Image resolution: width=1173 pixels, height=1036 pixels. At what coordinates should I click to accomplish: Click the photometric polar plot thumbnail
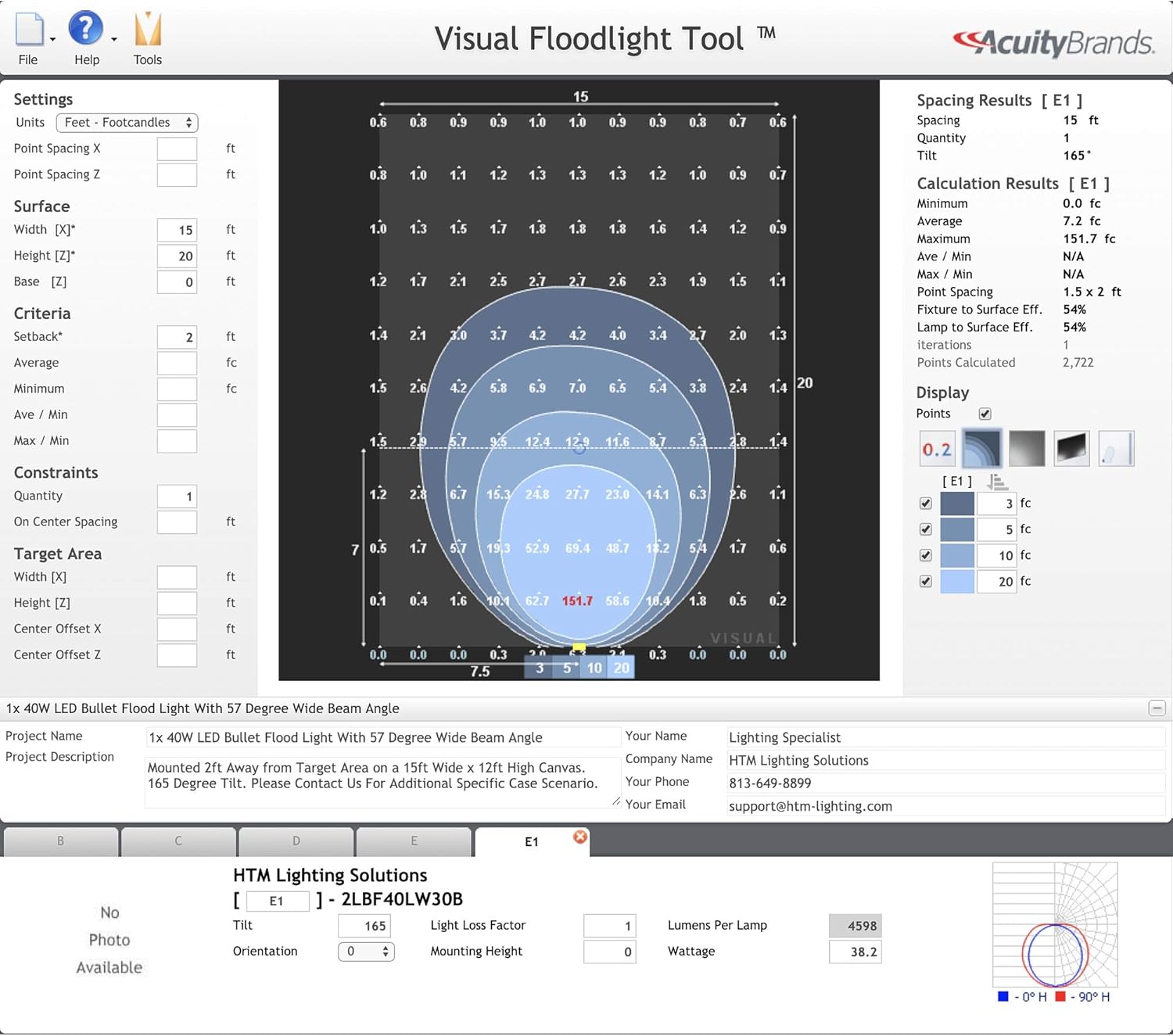(1055, 925)
